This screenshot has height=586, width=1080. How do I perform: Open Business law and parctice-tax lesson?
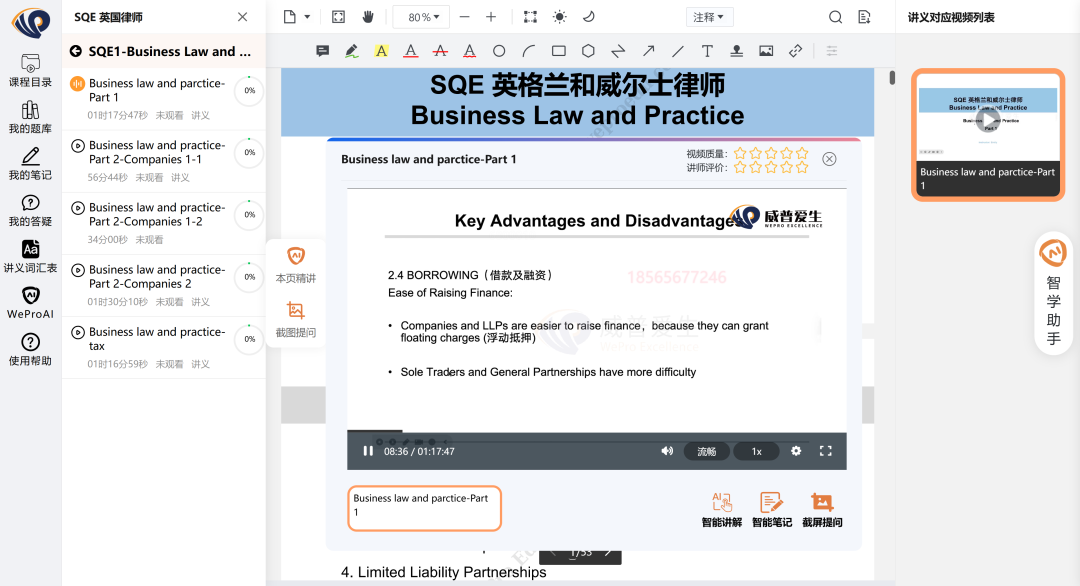[x=156, y=339]
